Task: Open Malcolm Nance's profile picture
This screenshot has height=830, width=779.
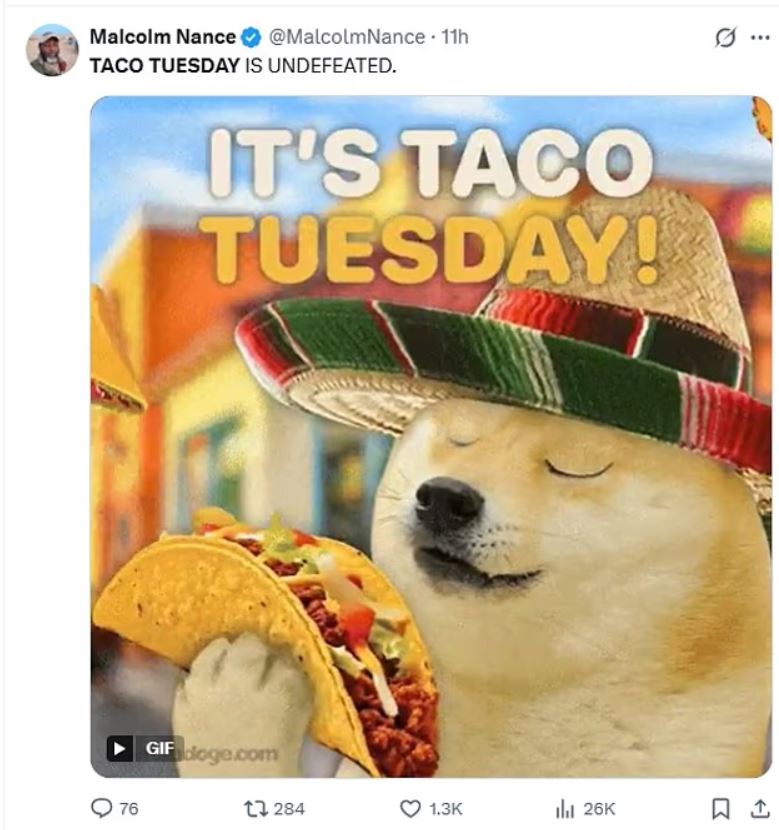Action: click(x=52, y=50)
